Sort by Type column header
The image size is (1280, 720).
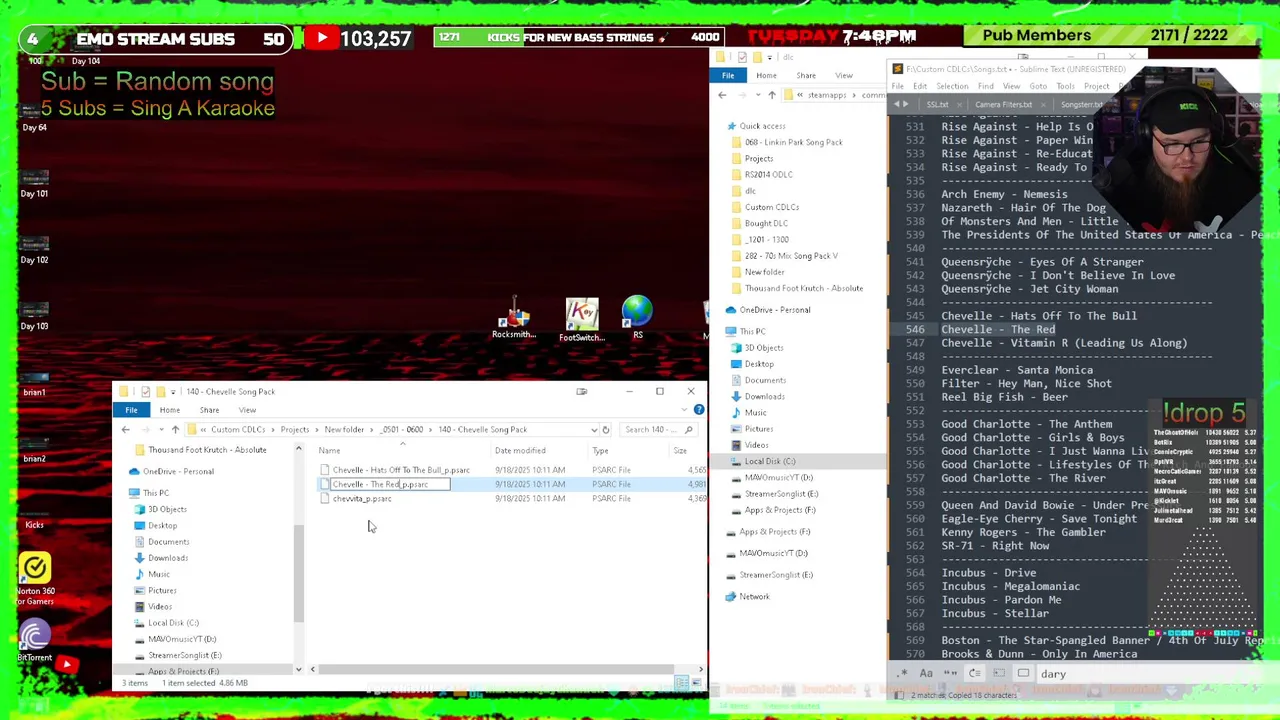click(x=600, y=451)
